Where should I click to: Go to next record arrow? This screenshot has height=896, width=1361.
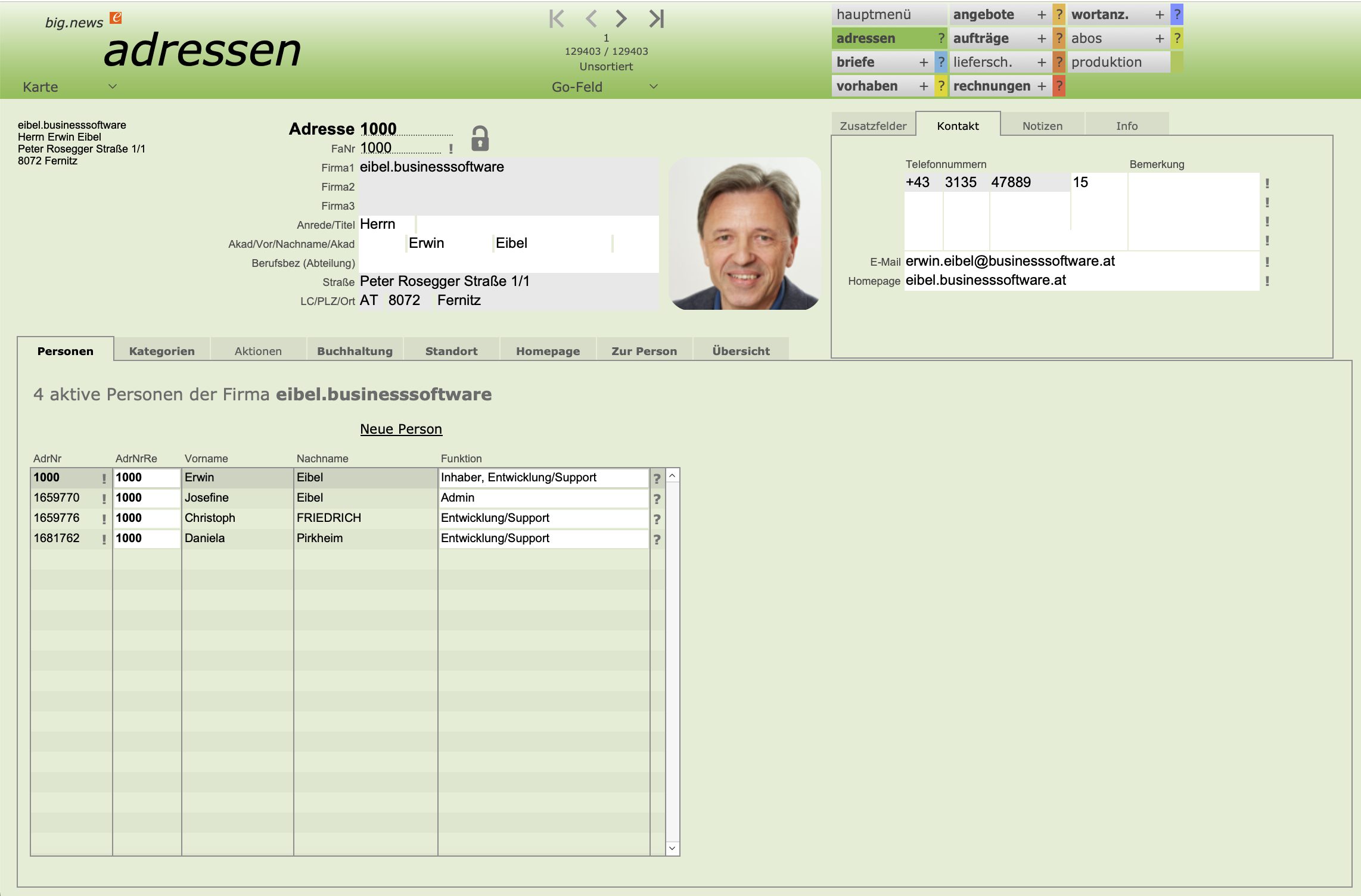coord(622,19)
